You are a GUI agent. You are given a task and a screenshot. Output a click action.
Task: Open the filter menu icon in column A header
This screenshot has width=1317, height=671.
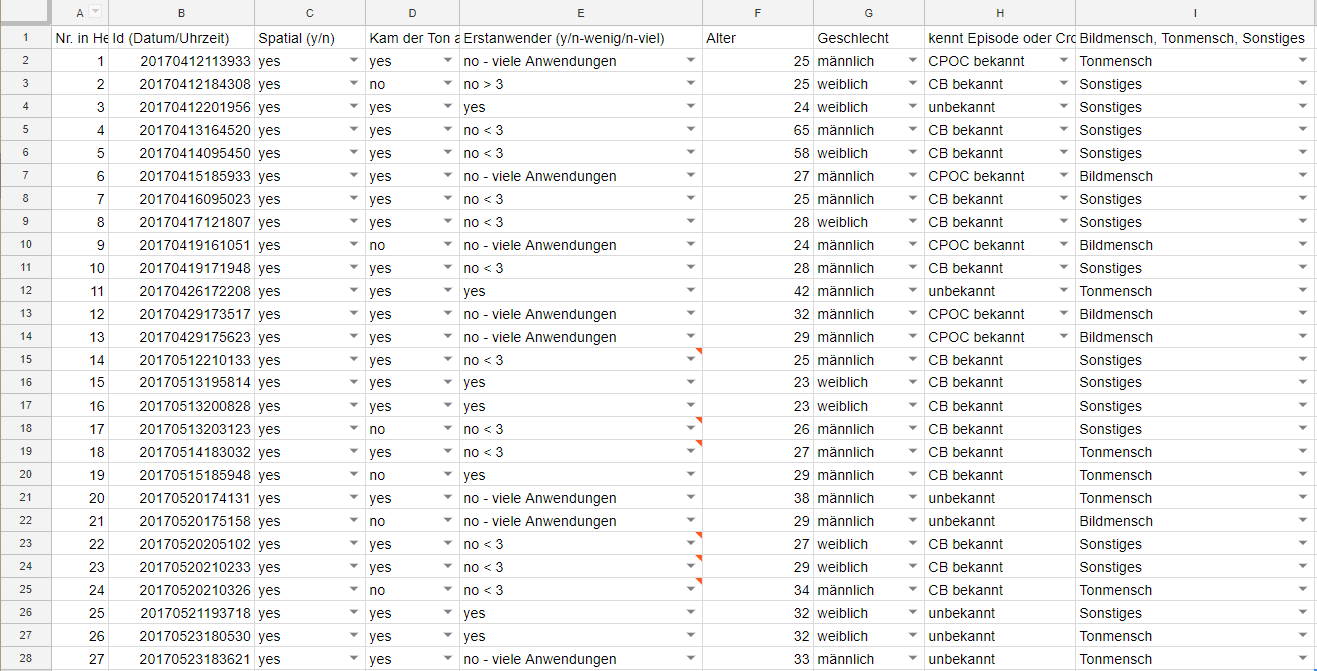click(x=96, y=12)
